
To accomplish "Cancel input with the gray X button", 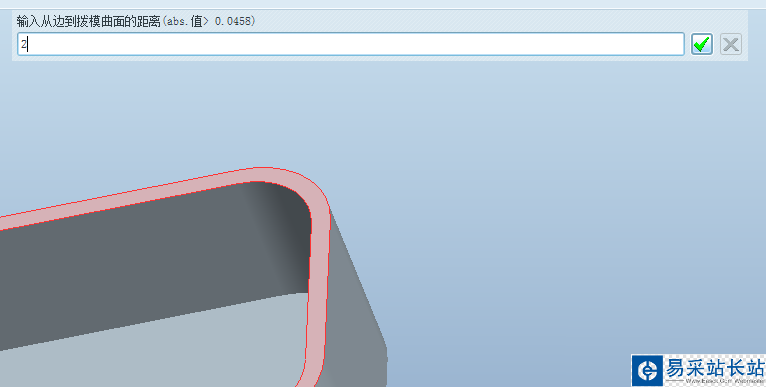I will click(x=731, y=44).
